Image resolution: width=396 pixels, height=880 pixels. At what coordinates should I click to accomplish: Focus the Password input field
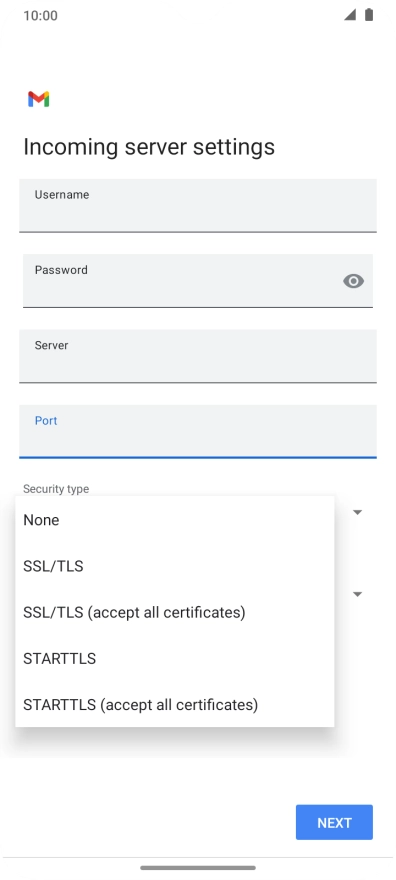pos(198,281)
